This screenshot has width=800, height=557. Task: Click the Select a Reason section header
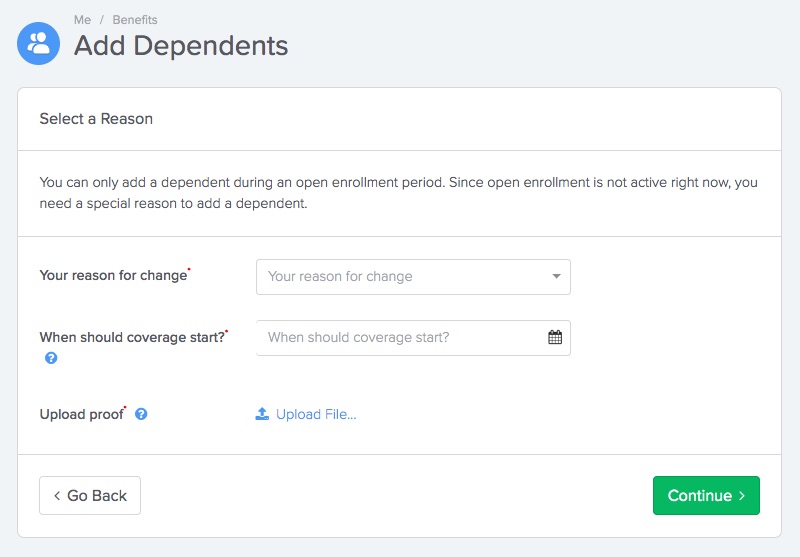pyautogui.click(x=96, y=119)
